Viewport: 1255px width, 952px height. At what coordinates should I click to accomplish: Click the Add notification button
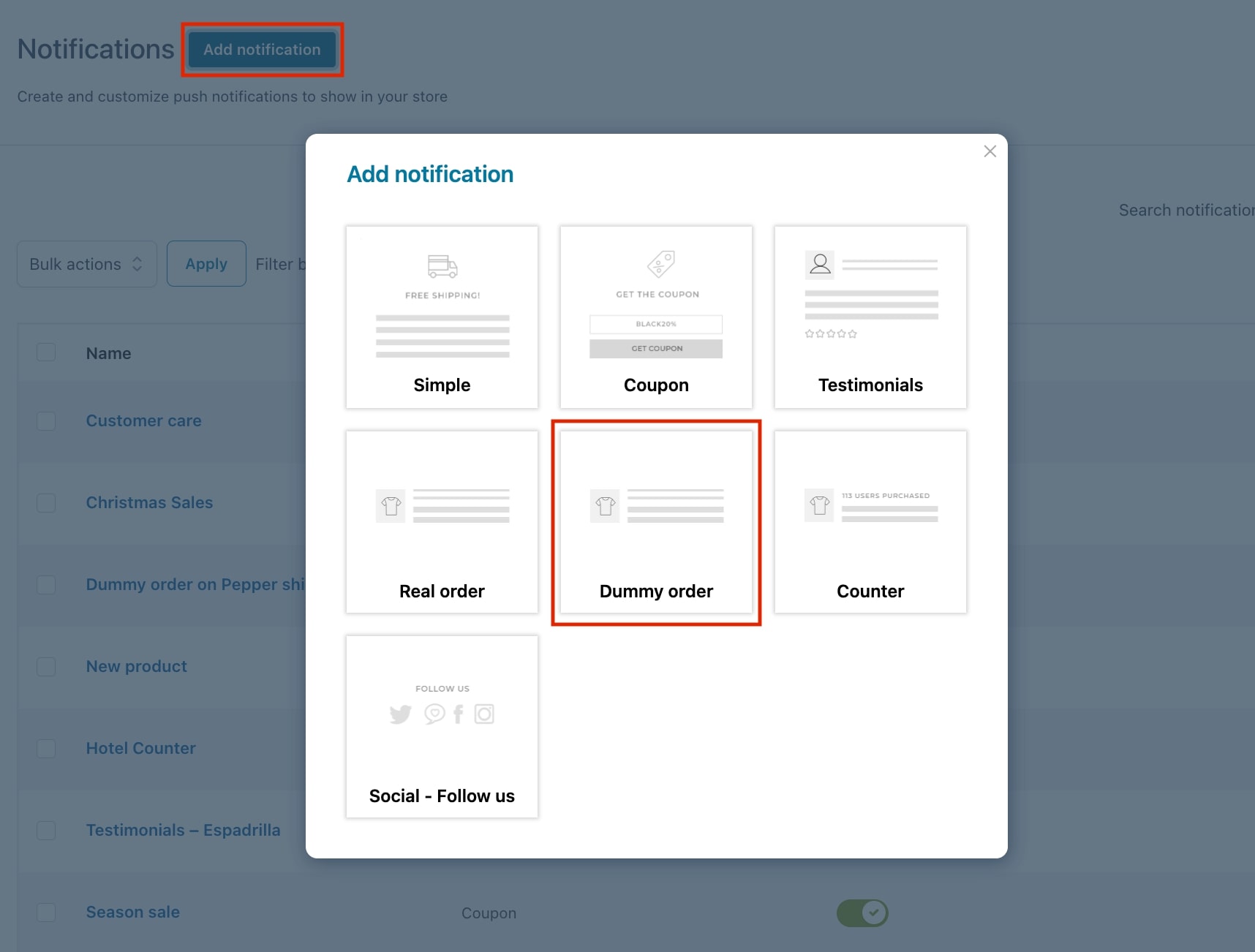(x=262, y=50)
